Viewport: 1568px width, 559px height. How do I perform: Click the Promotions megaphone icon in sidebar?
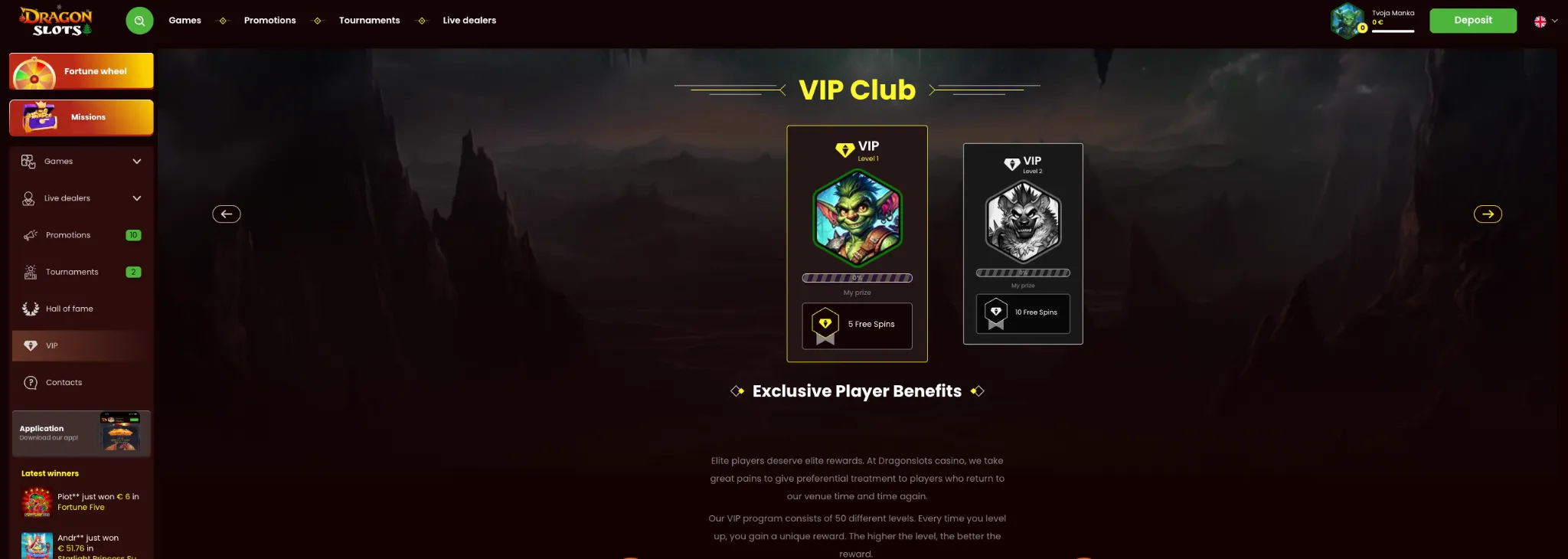[31, 235]
